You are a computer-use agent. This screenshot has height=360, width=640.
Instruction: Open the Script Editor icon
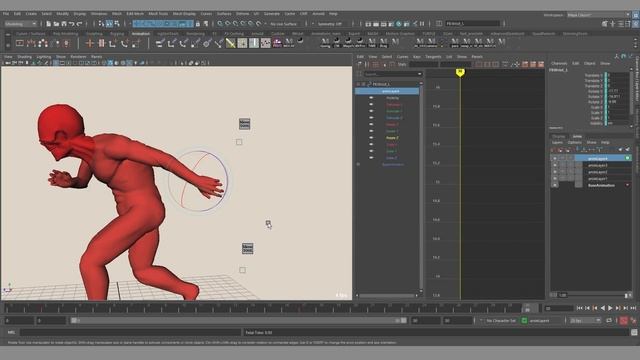pos(634,333)
